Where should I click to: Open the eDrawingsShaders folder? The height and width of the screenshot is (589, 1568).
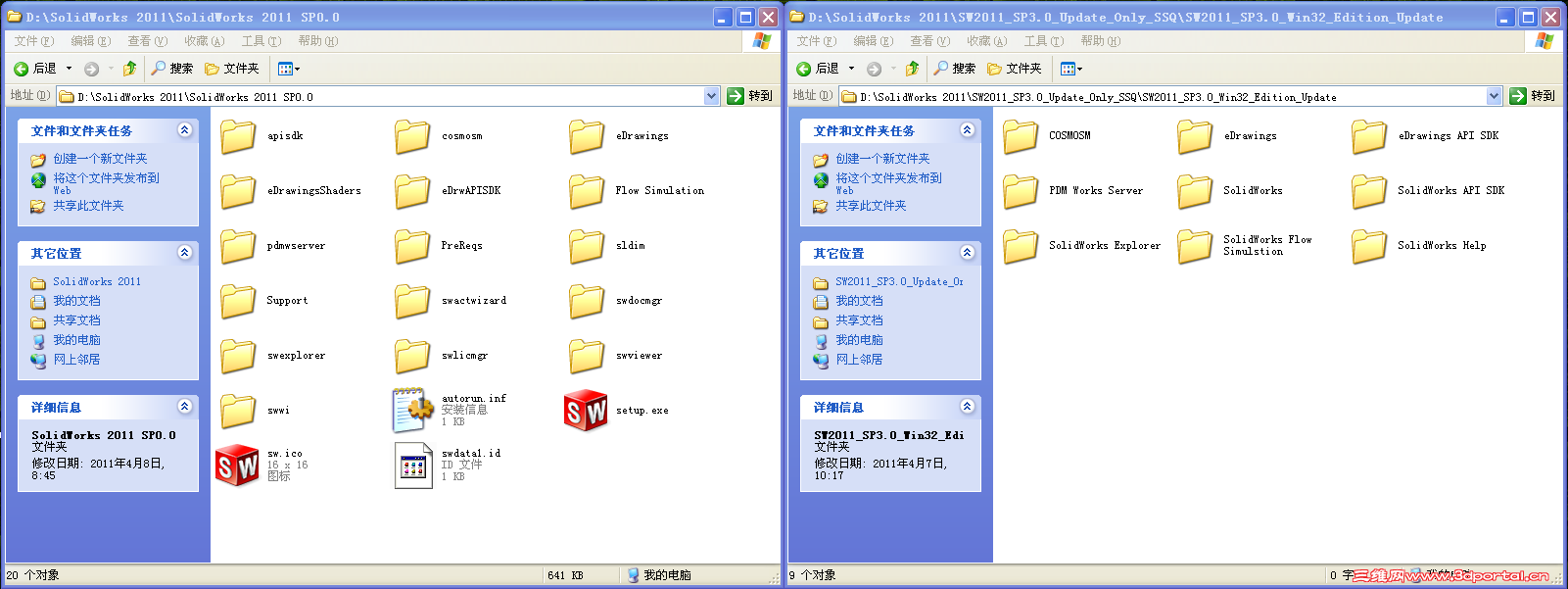[x=238, y=191]
